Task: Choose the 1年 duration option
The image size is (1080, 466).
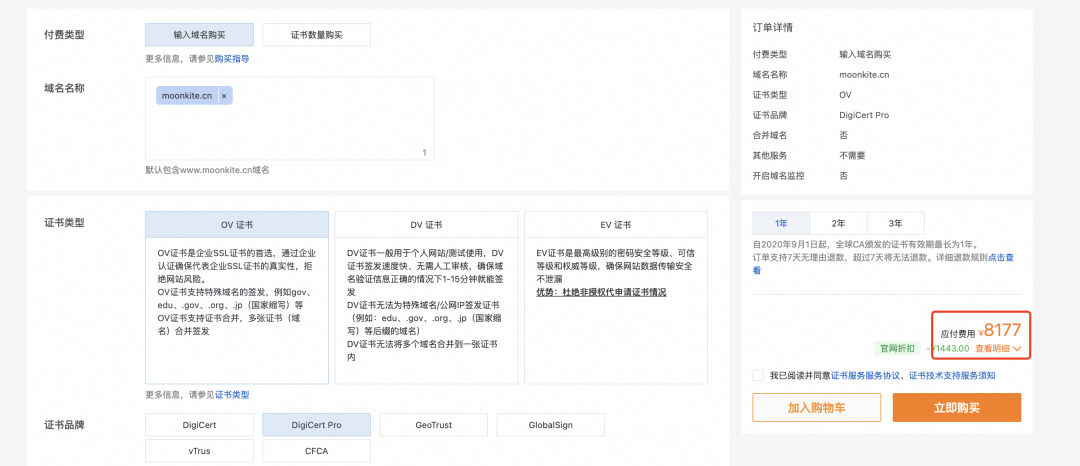Action: coord(781,224)
